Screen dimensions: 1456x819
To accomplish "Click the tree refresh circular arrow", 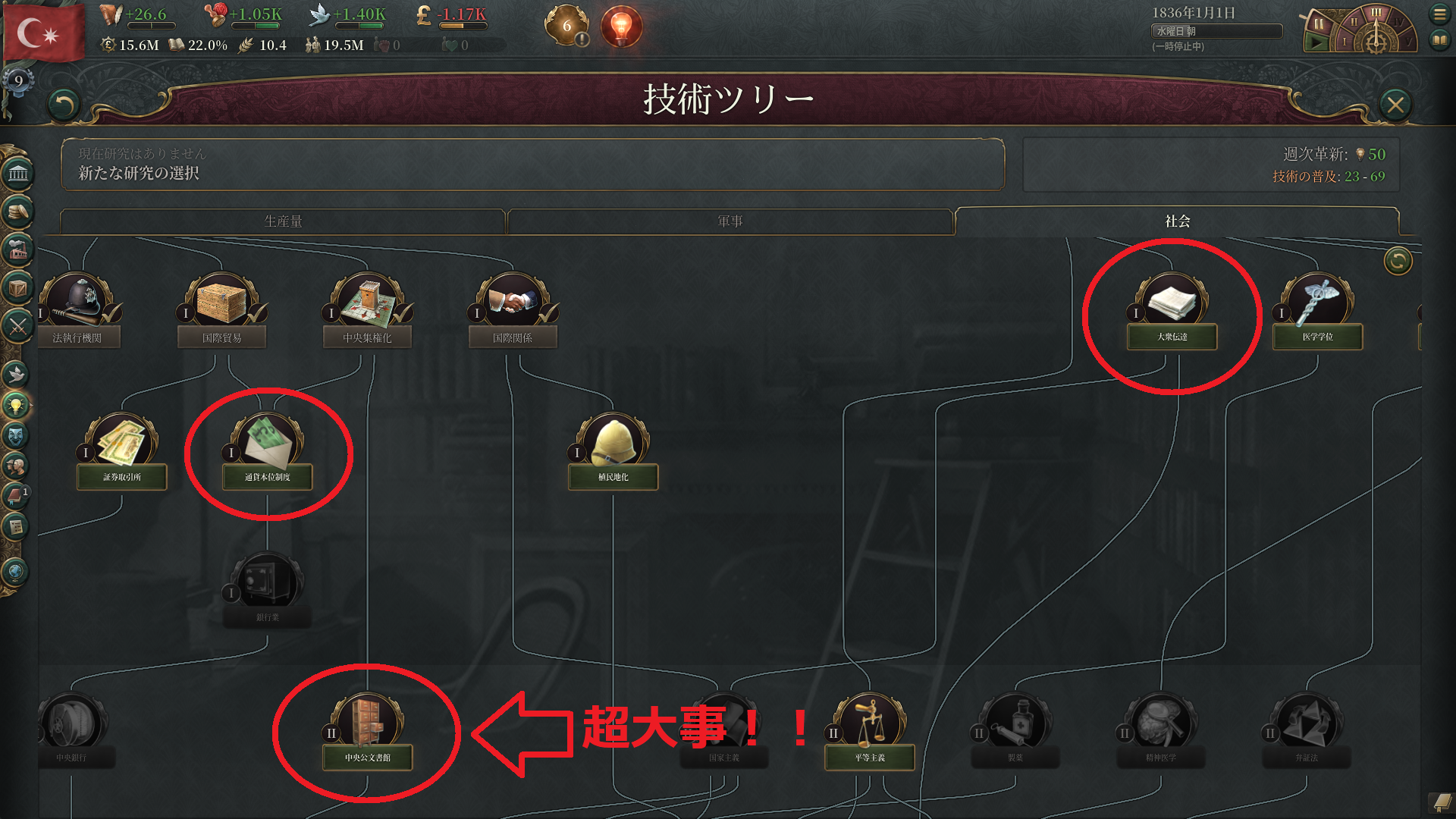I will click(x=1398, y=261).
